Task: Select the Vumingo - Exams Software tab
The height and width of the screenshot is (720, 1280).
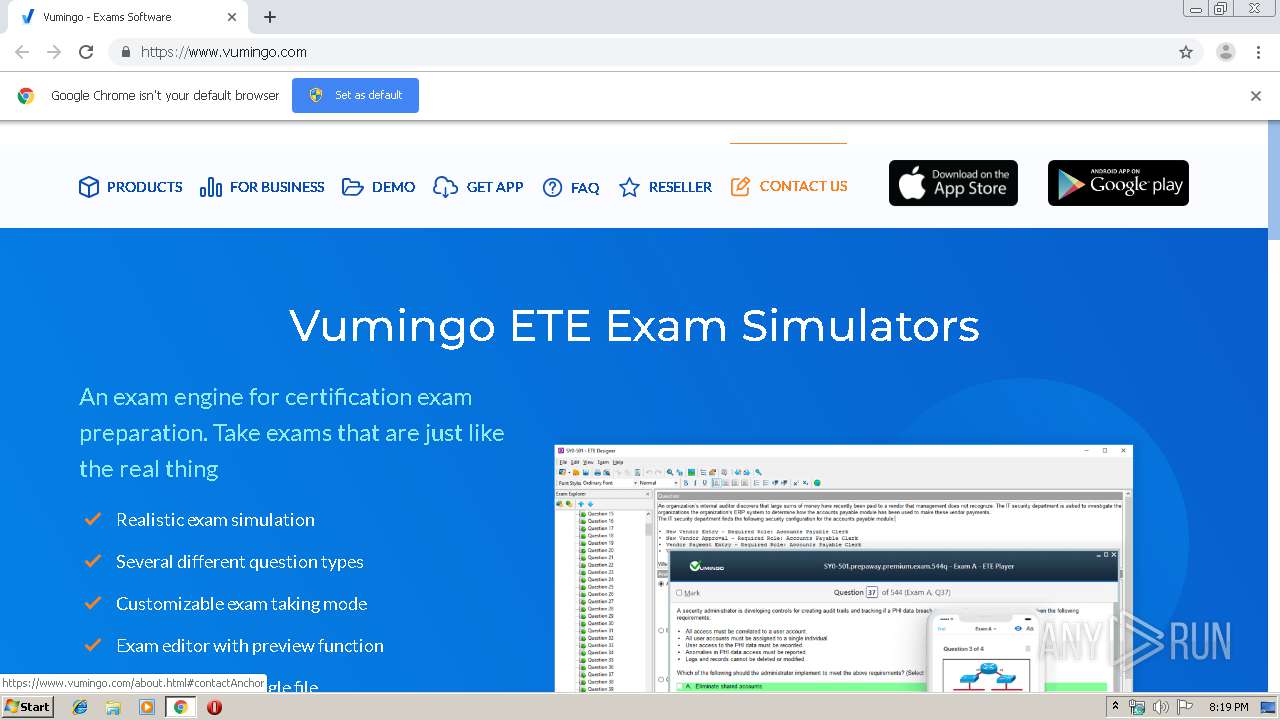Action: point(128,17)
